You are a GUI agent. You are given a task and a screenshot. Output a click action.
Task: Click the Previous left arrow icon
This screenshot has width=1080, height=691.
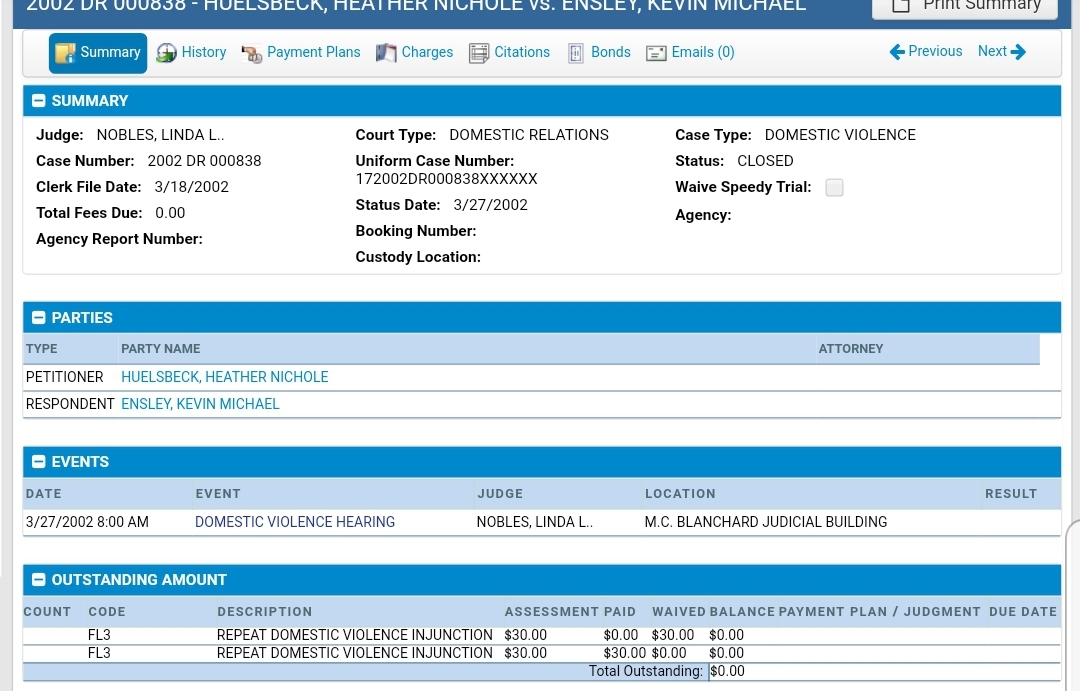coord(897,52)
